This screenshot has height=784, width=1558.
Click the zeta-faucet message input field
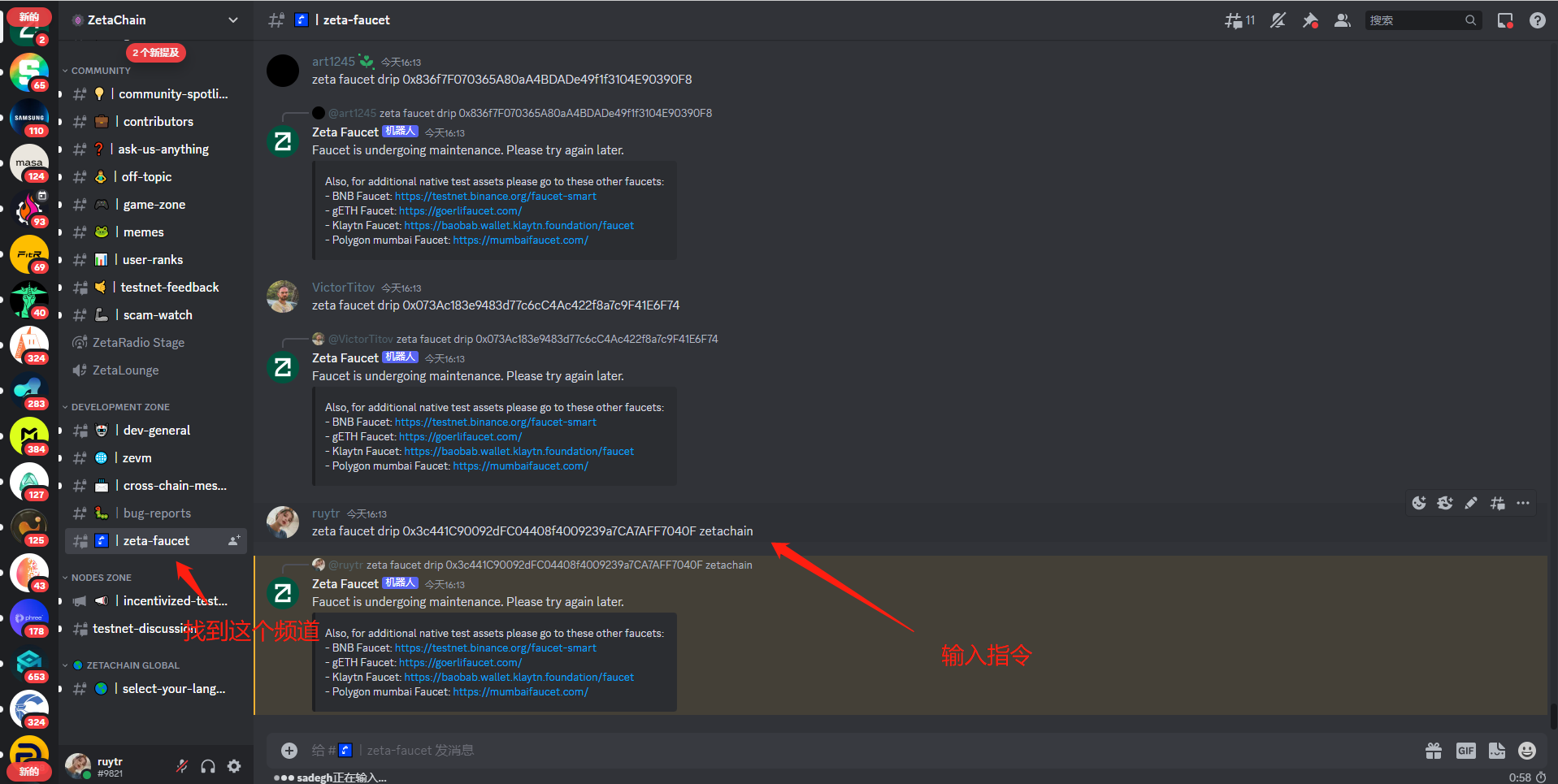(853, 751)
